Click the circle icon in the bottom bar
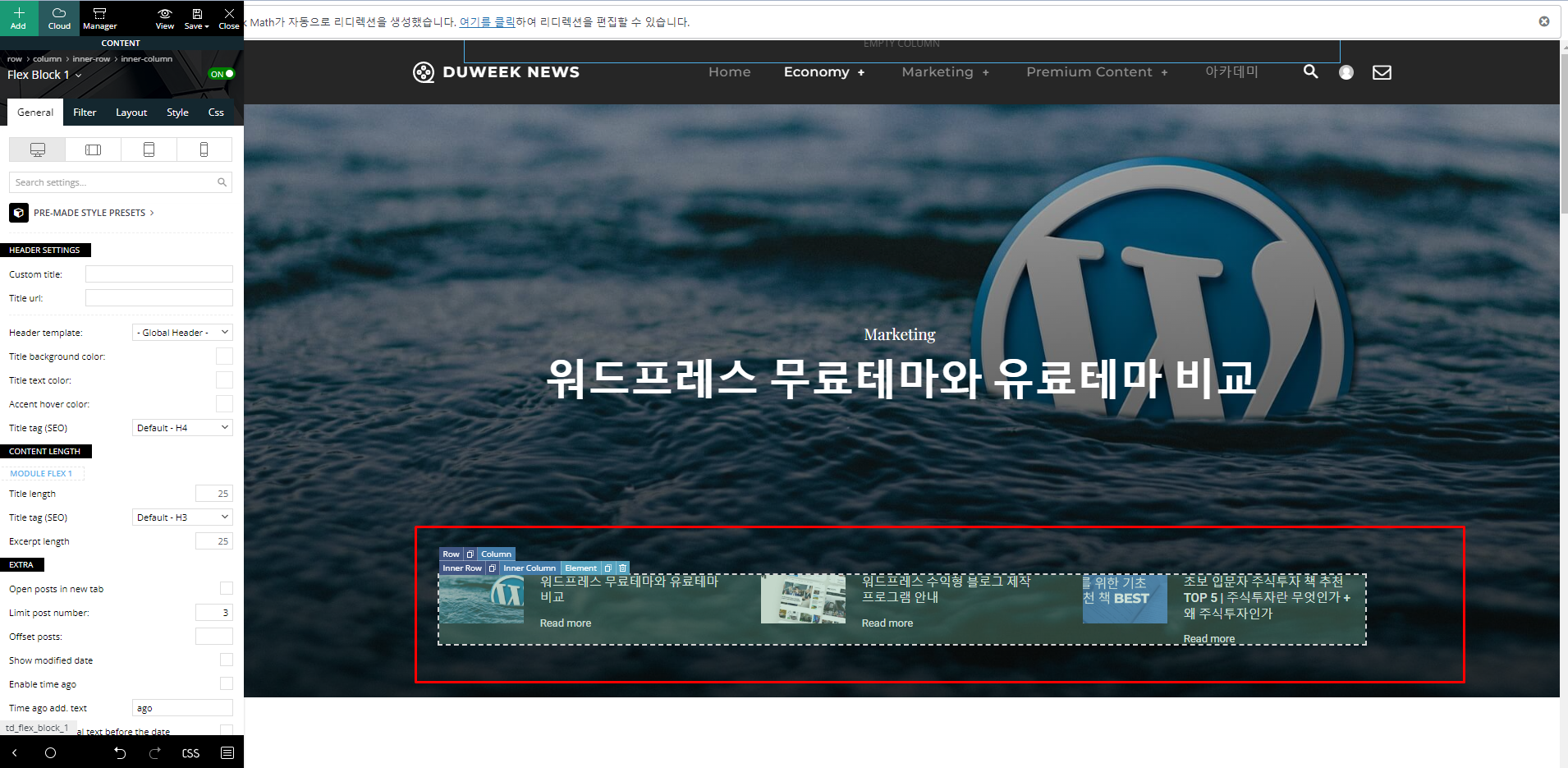This screenshot has height=768, width=1568. tap(50, 753)
